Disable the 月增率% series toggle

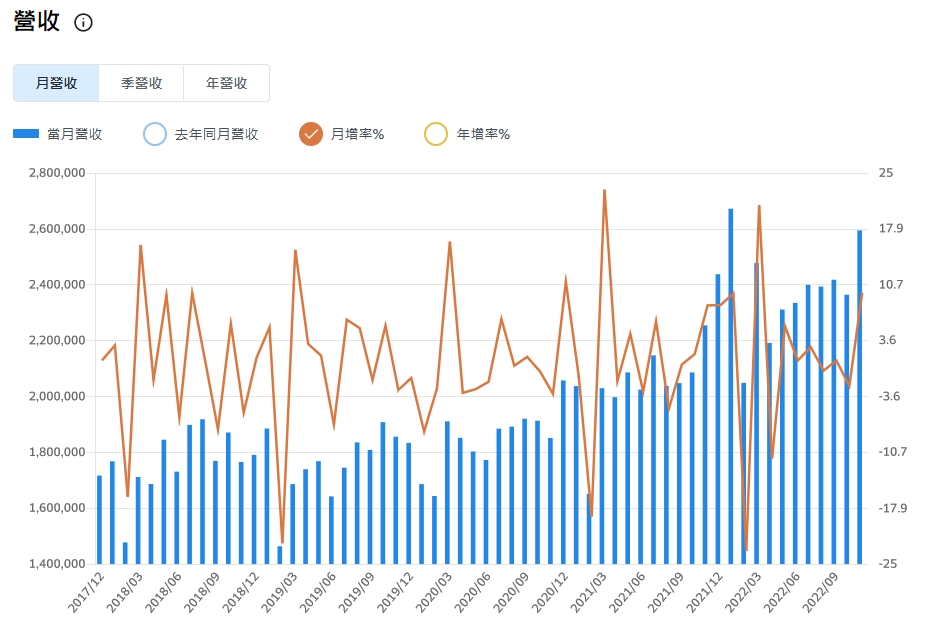click(x=311, y=134)
